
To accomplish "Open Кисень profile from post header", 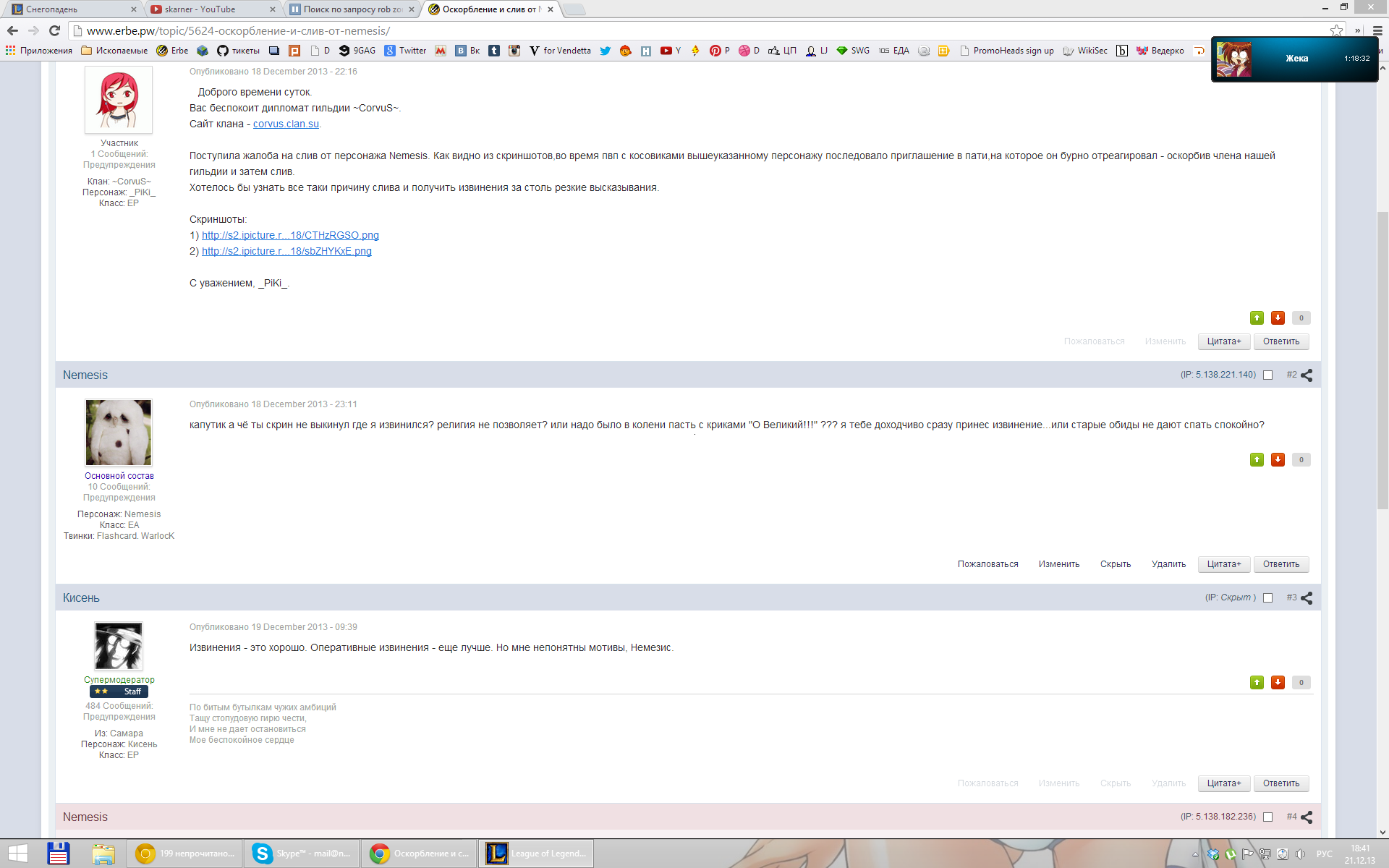I will pyautogui.click(x=81, y=597).
